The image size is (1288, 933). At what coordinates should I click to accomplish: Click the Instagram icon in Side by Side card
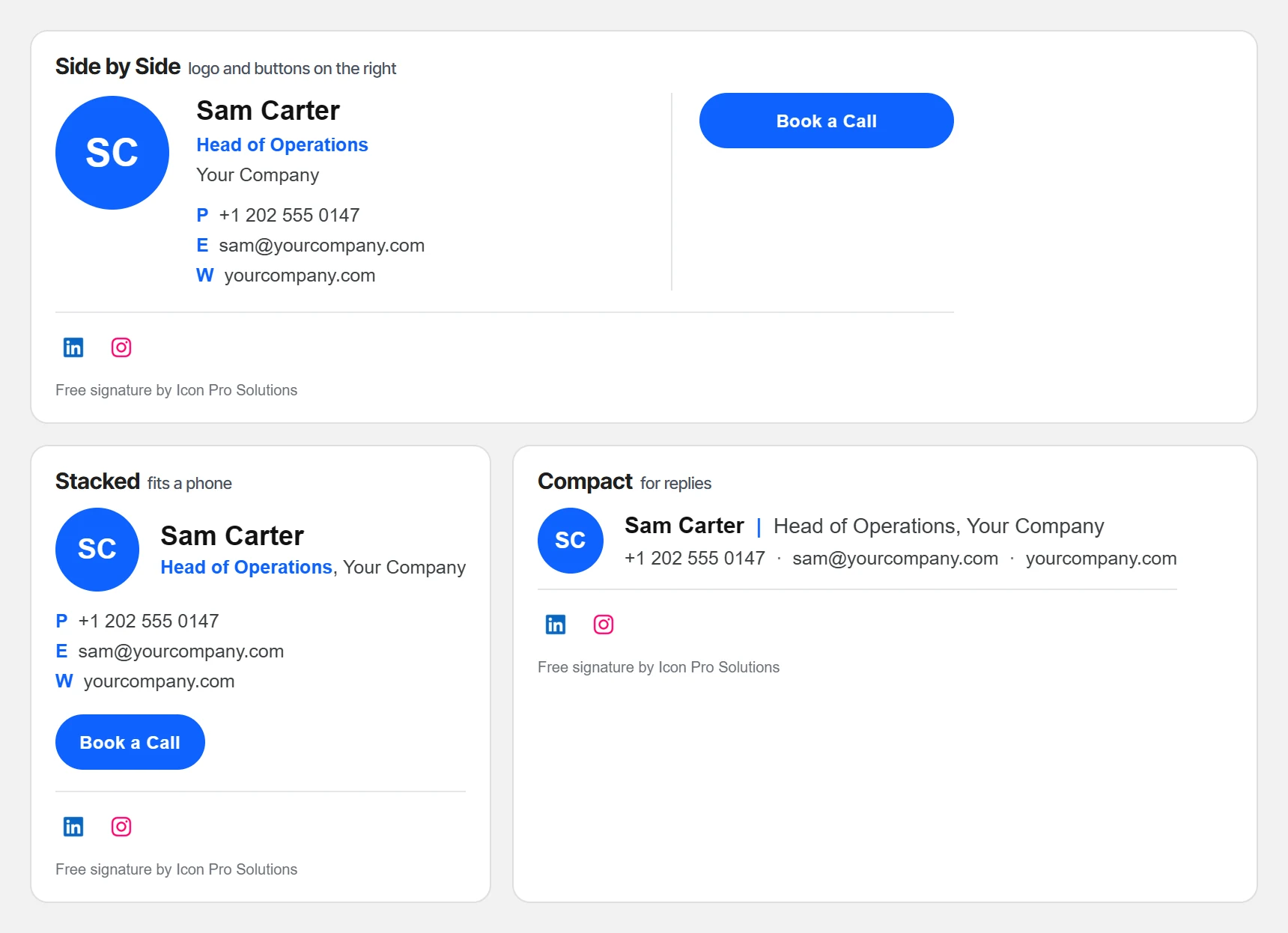121,347
